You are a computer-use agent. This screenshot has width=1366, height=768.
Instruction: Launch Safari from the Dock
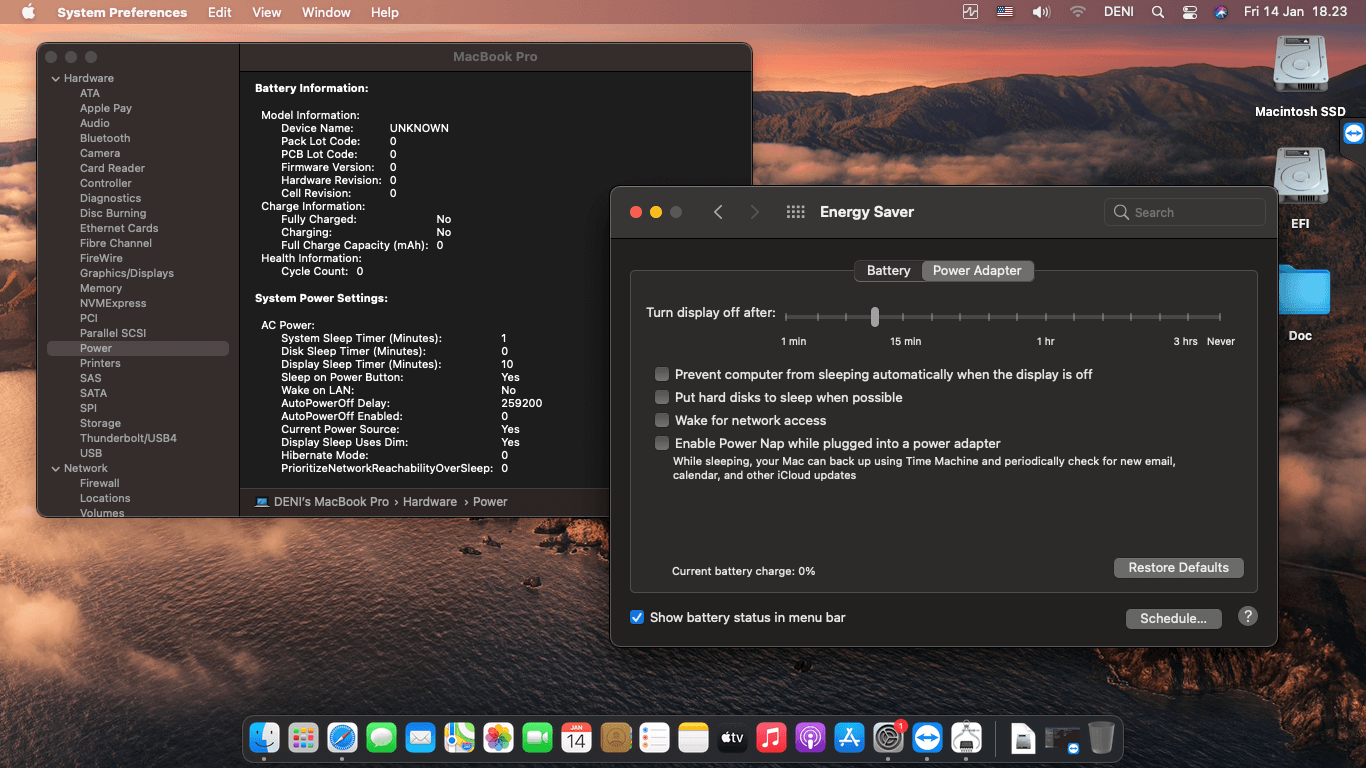[342, 738]
